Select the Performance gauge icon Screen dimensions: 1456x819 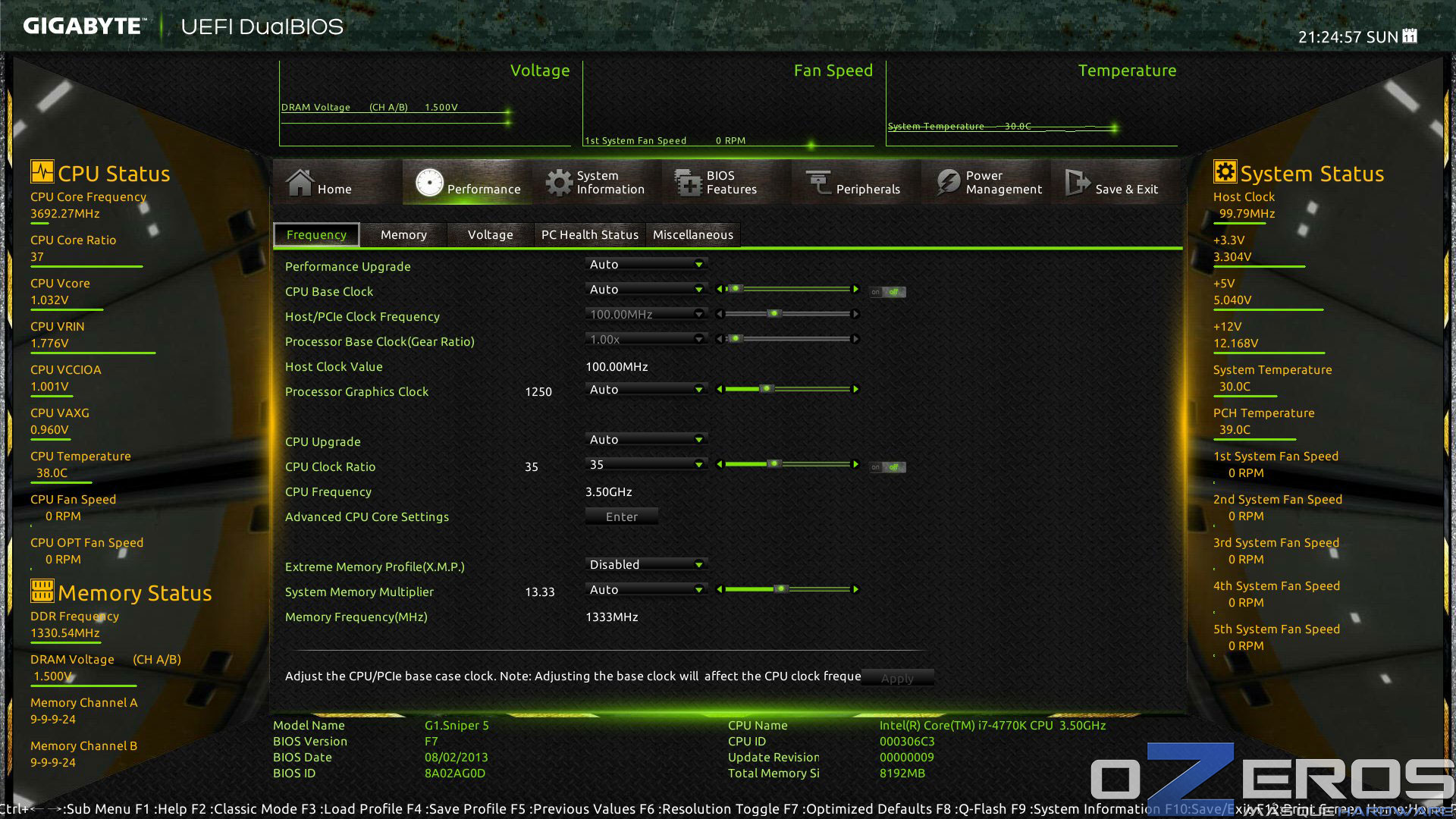click(x=429, y=182)
